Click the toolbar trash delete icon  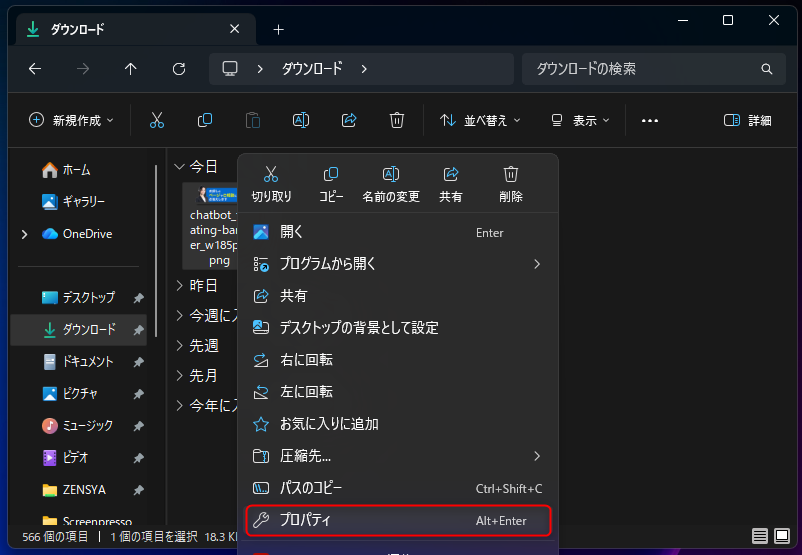tap(397, 120)
